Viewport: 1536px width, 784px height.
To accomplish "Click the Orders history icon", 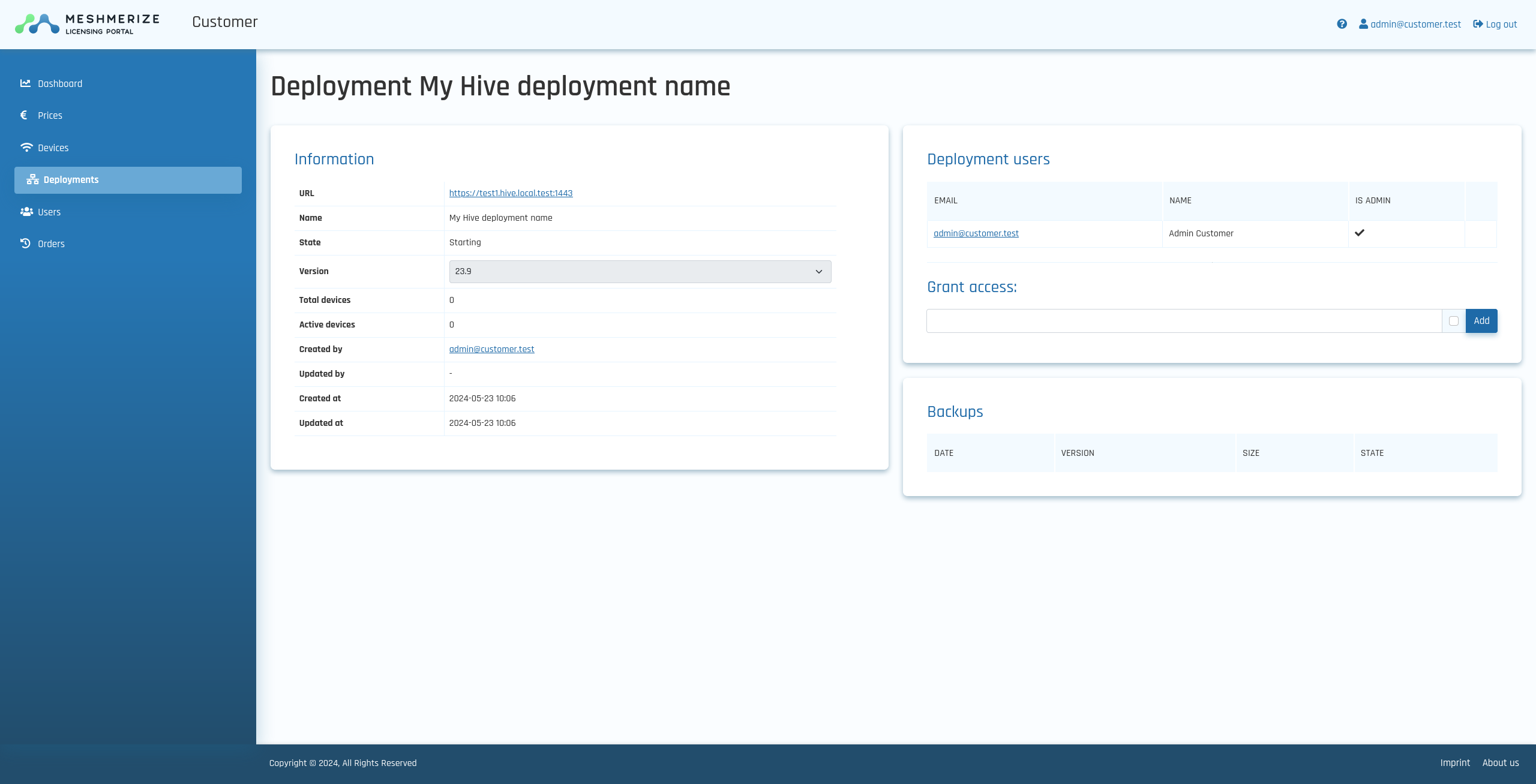I will [25, 244].
